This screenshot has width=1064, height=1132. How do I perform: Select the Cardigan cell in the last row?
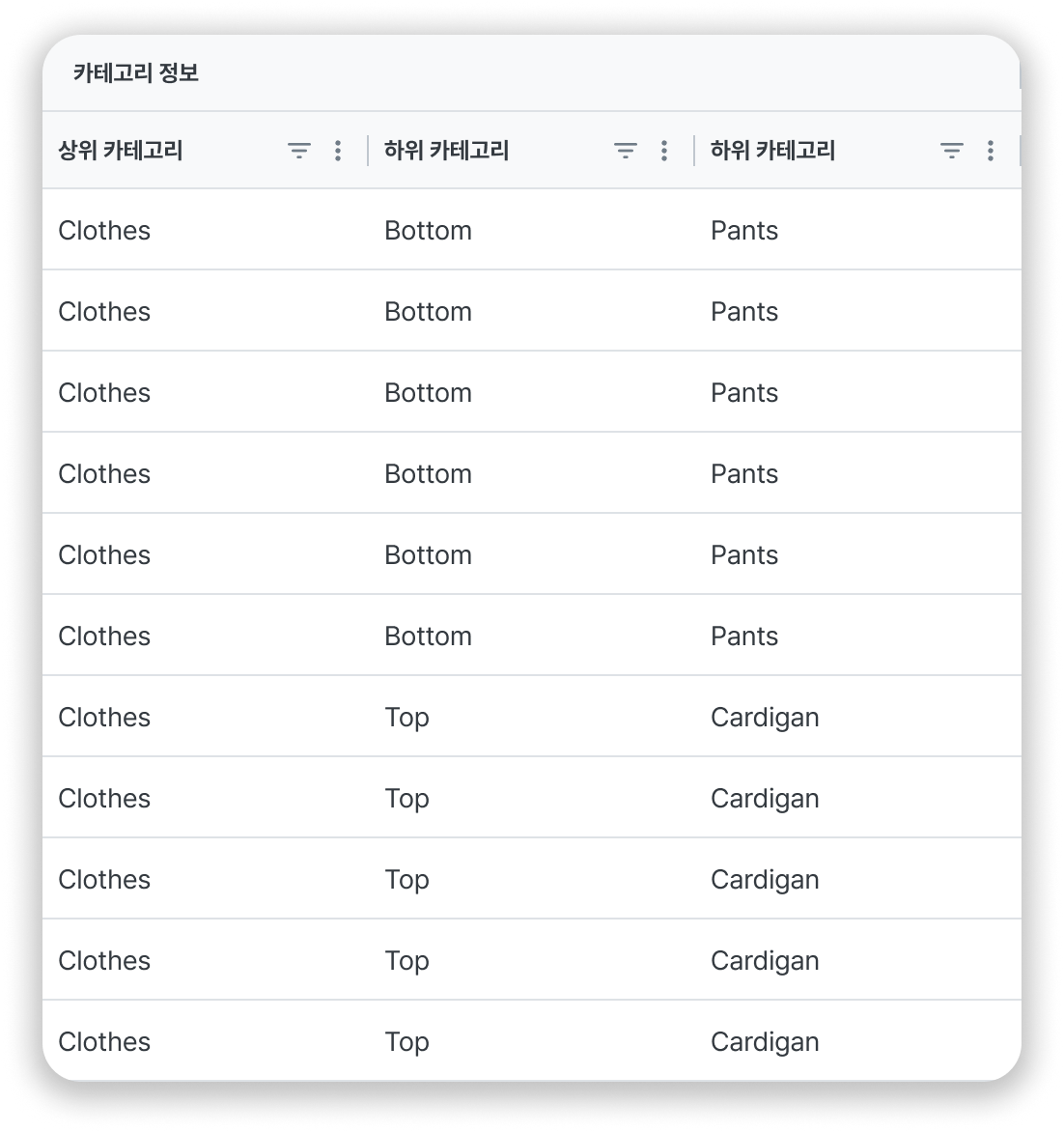coord(765,1042)
